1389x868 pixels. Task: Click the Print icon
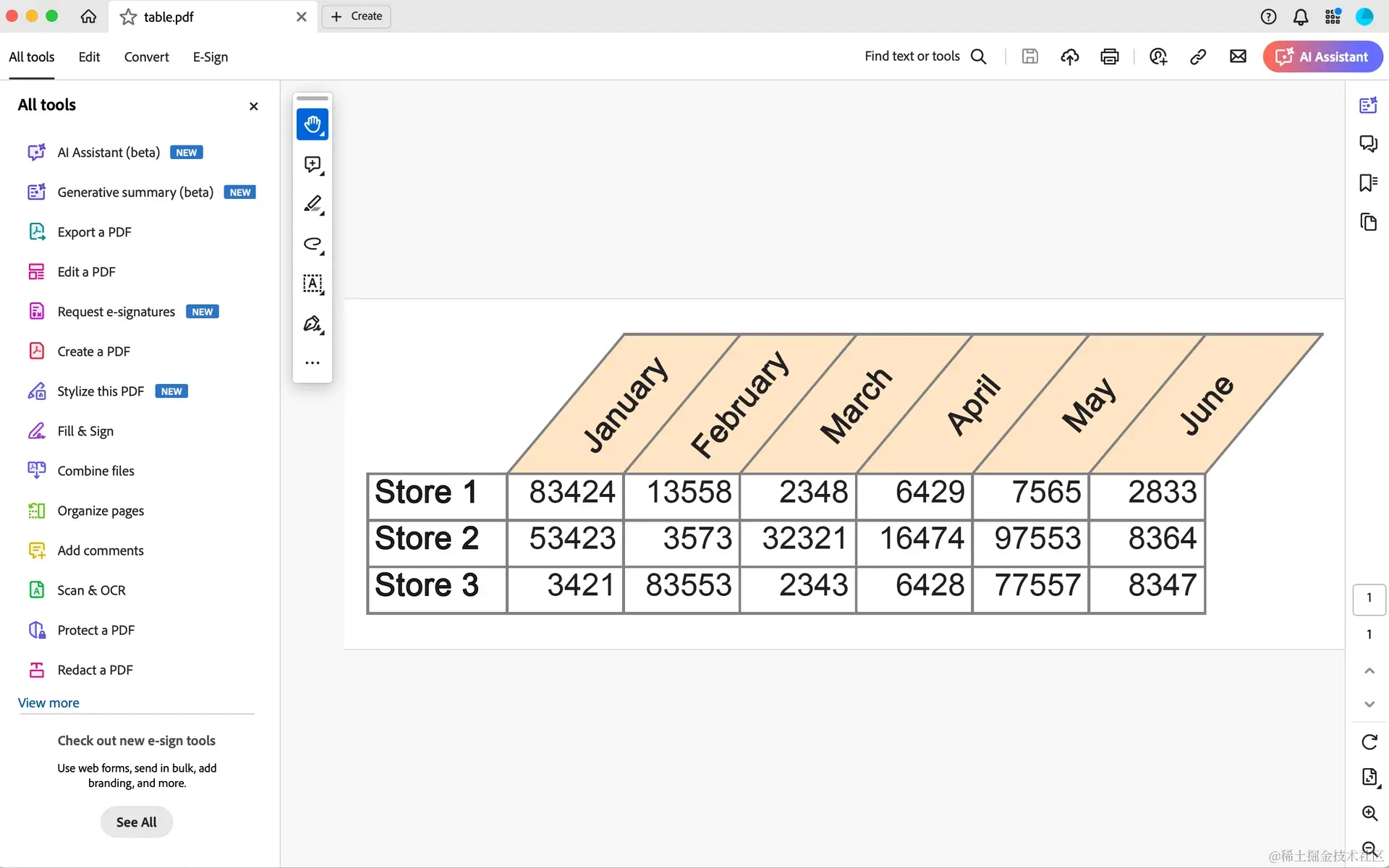[1109, 56]
